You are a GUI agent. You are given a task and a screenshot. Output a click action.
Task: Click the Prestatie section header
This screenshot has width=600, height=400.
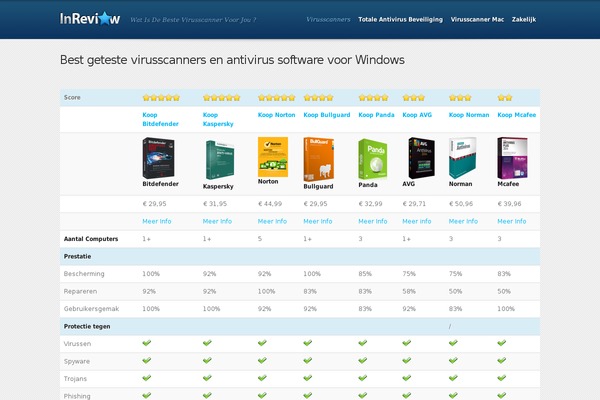77,256
